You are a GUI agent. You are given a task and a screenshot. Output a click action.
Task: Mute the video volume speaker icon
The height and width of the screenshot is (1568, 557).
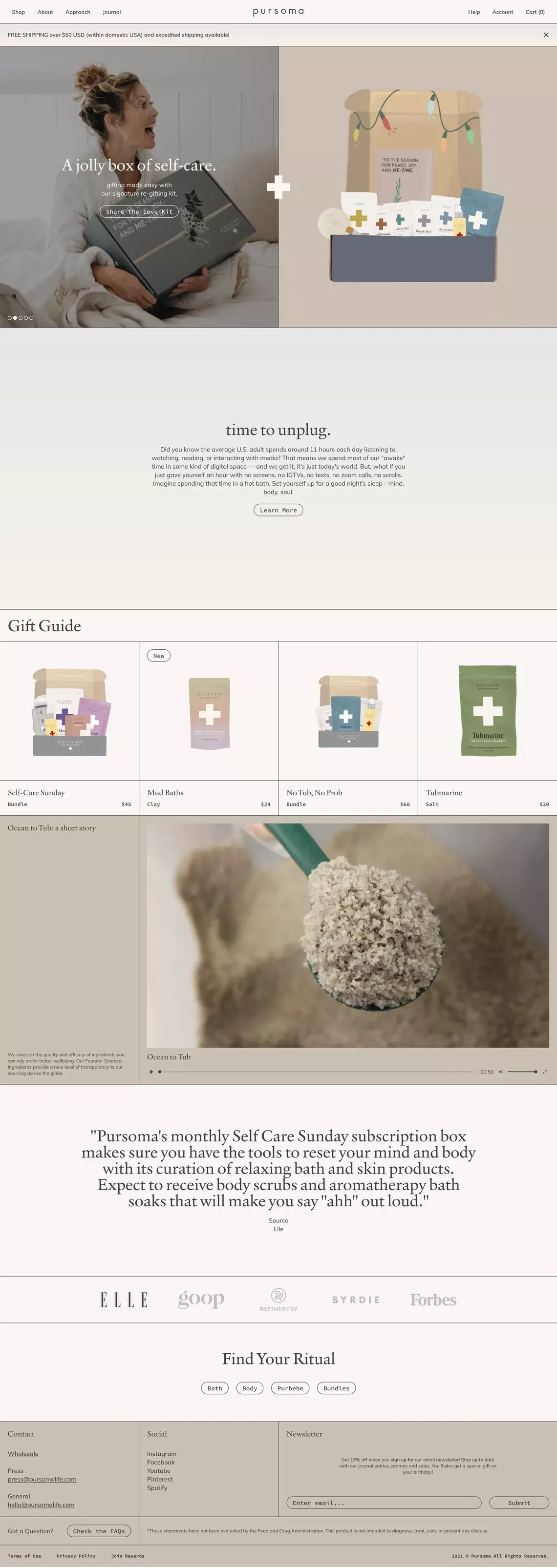tap(501, 1072)
